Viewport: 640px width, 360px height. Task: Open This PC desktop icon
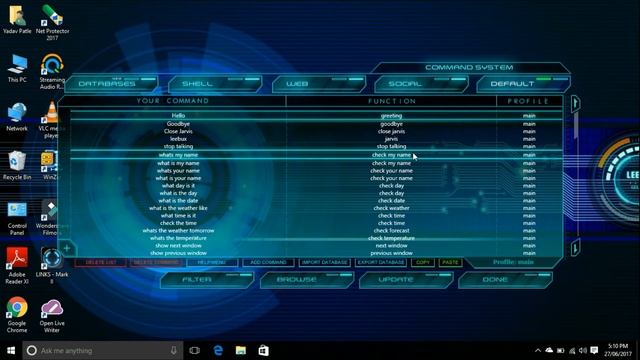[17, 69]
